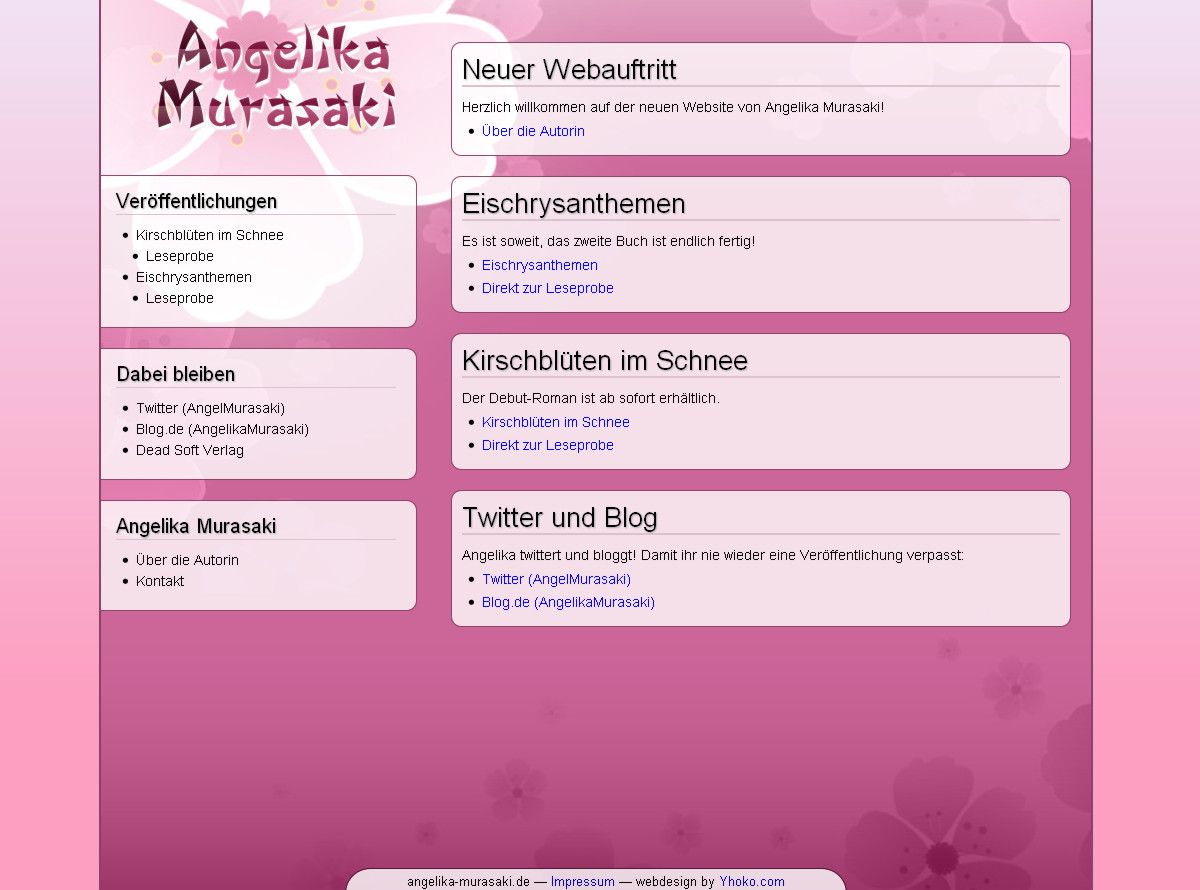Open blue Kirschblüten im Schnee link
This screenshot has width=1200, height=890.
click(x=555, y=422)
